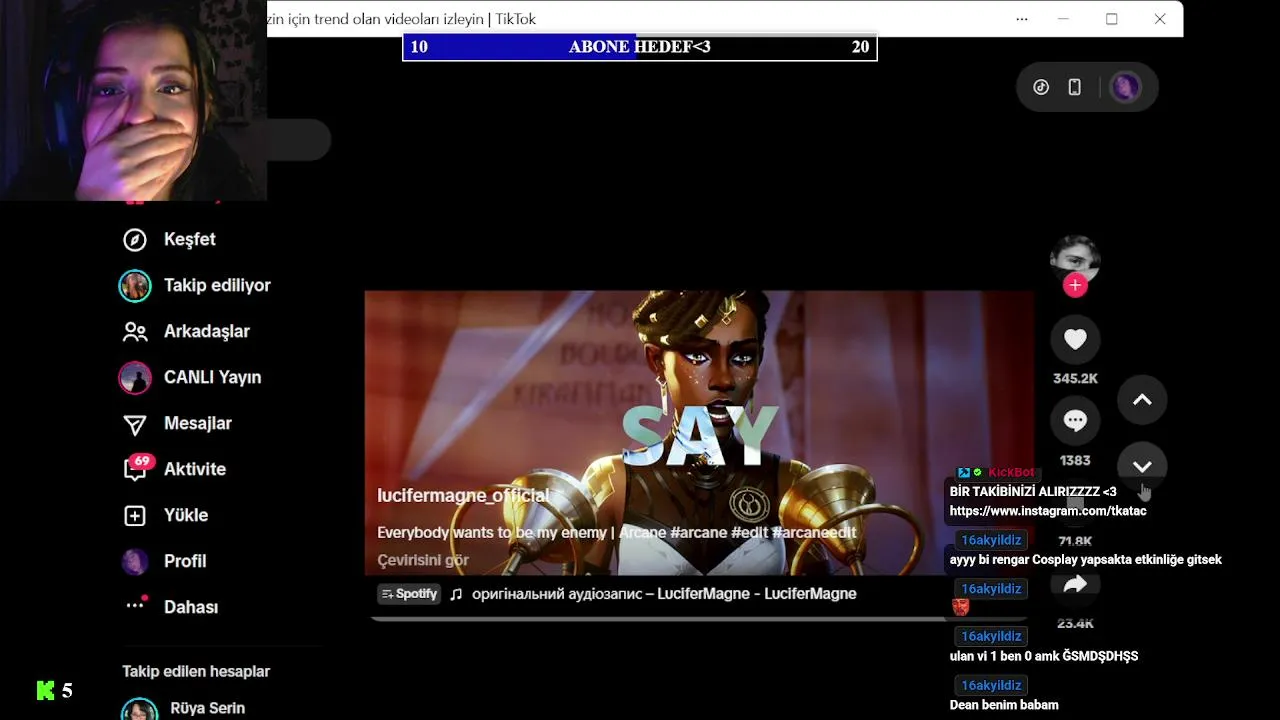Click the 345.2K likes count
Viewport: 1280px width, 720px height.
1075,379
